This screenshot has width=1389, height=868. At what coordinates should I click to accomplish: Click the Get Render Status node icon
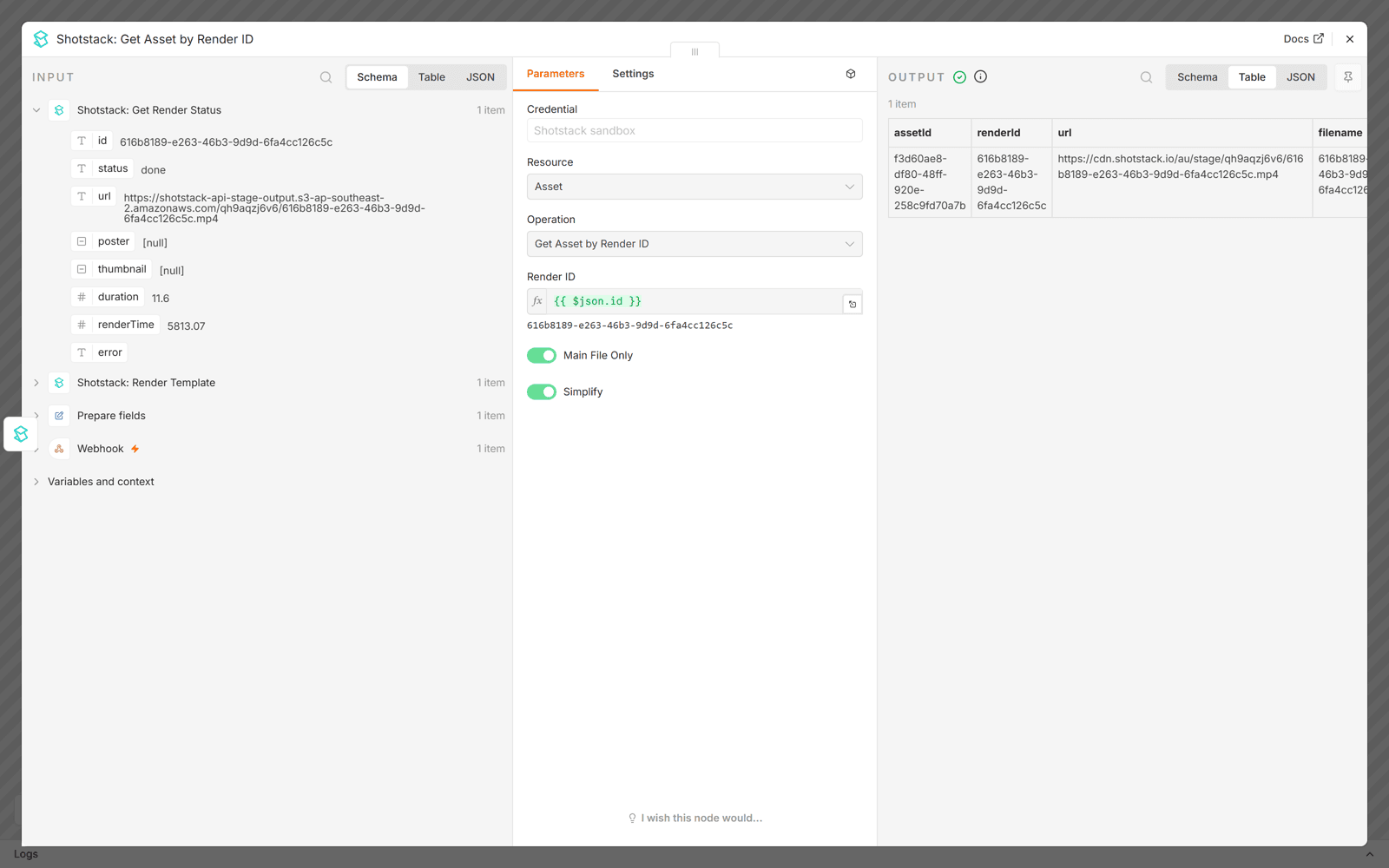[x=59, y=110]
